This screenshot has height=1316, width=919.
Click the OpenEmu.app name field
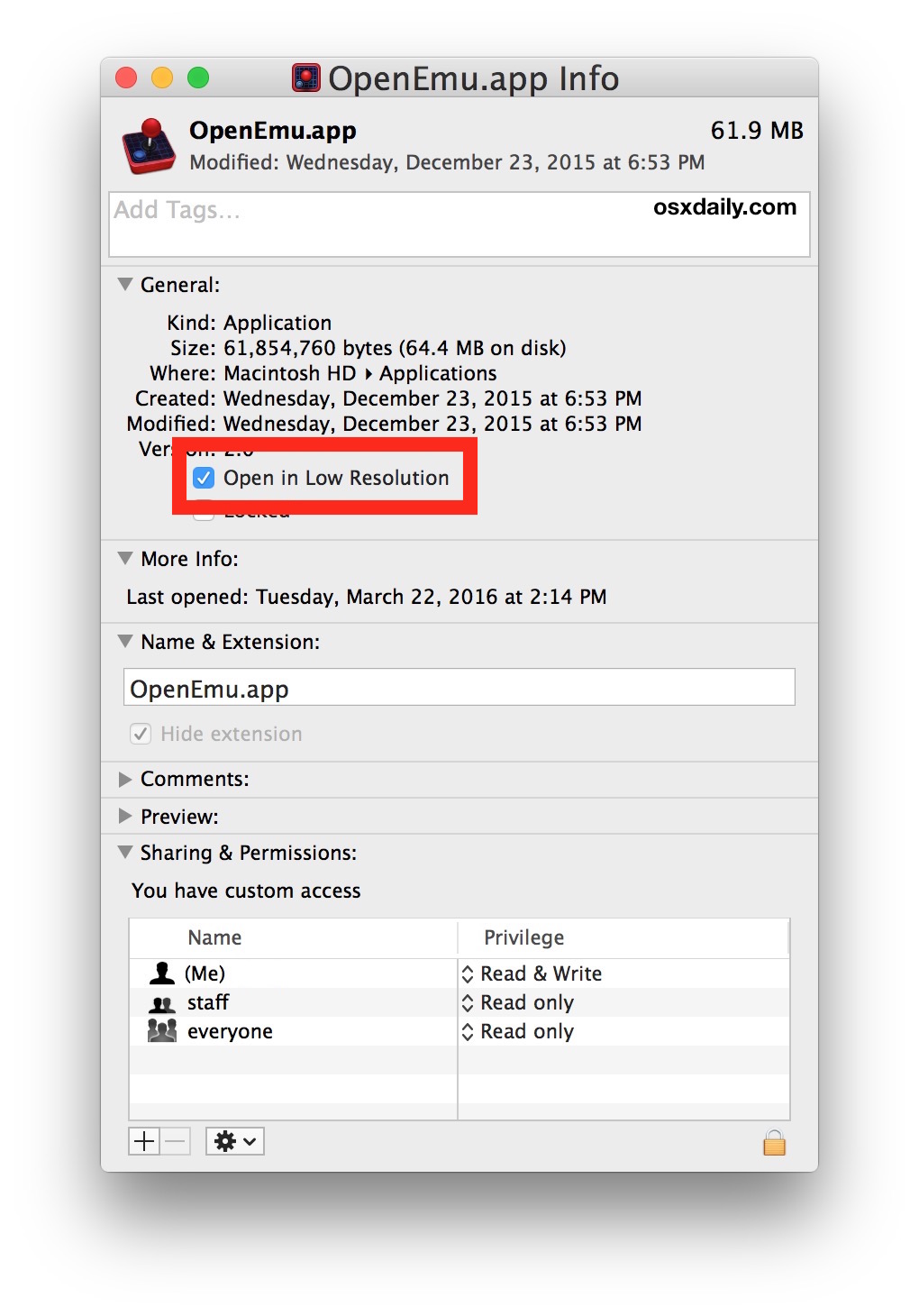coord(459,688)
